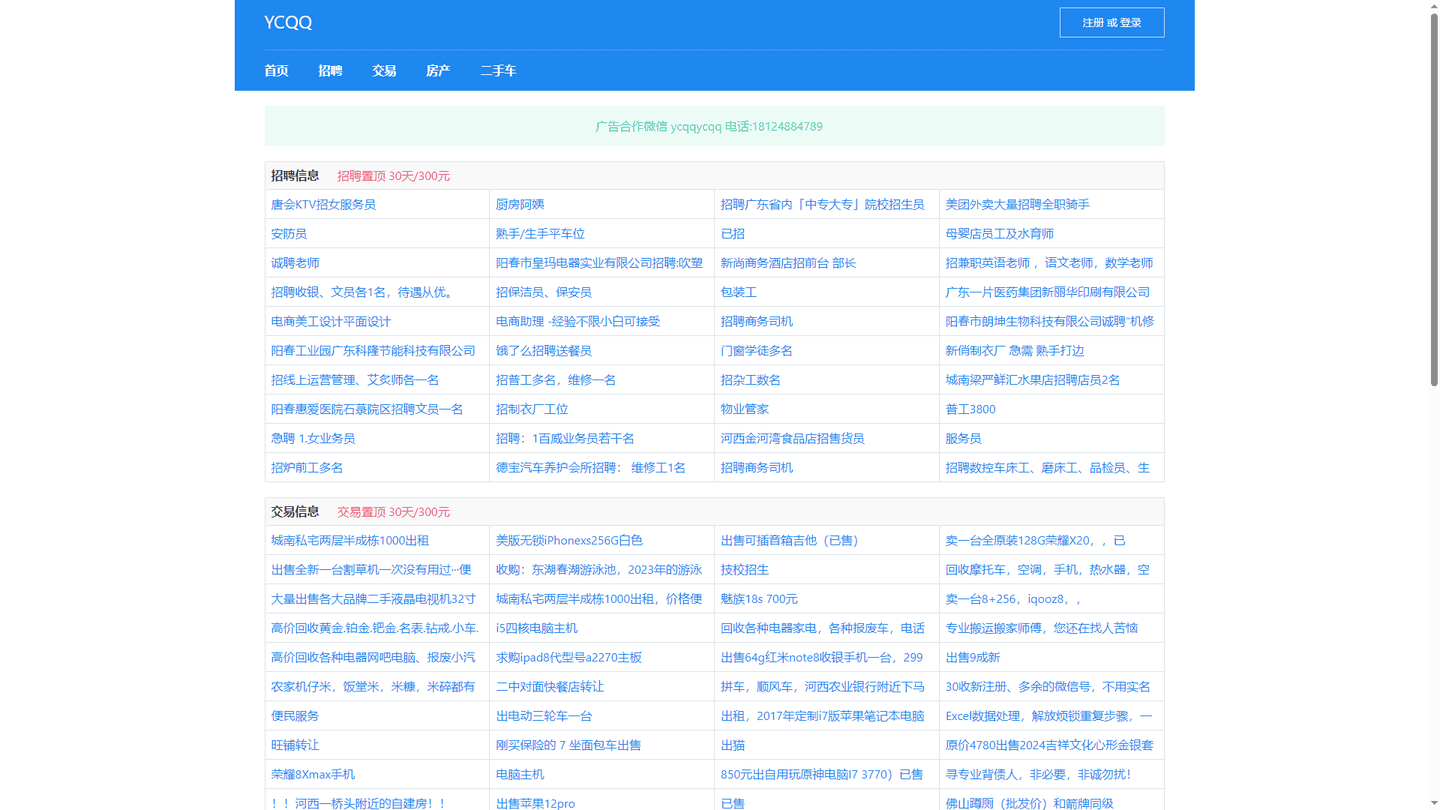Viewport: 1440px width, 810px height.
Task: Open listing 急聘 1.女业务员
Action: (x=313, y=438)
